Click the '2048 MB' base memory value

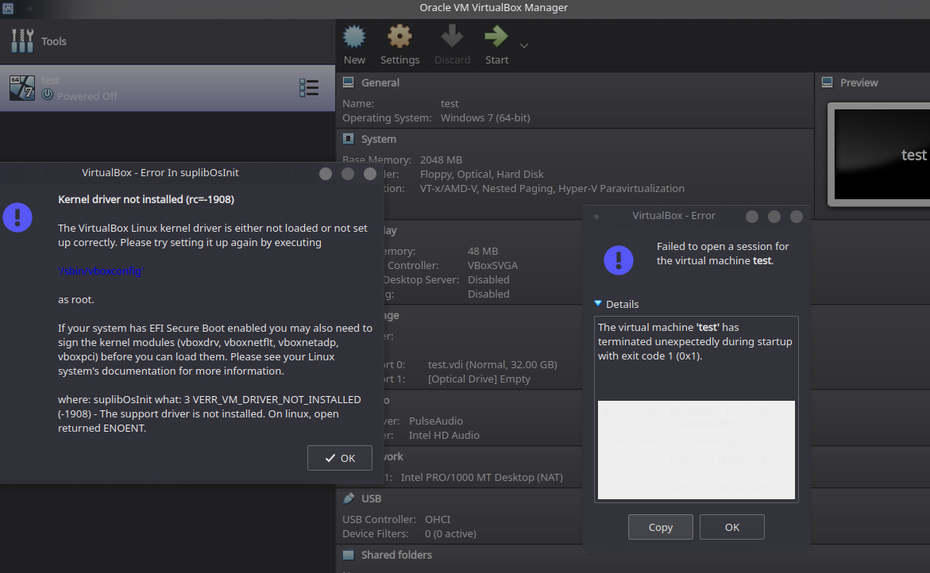coord(441,160)
